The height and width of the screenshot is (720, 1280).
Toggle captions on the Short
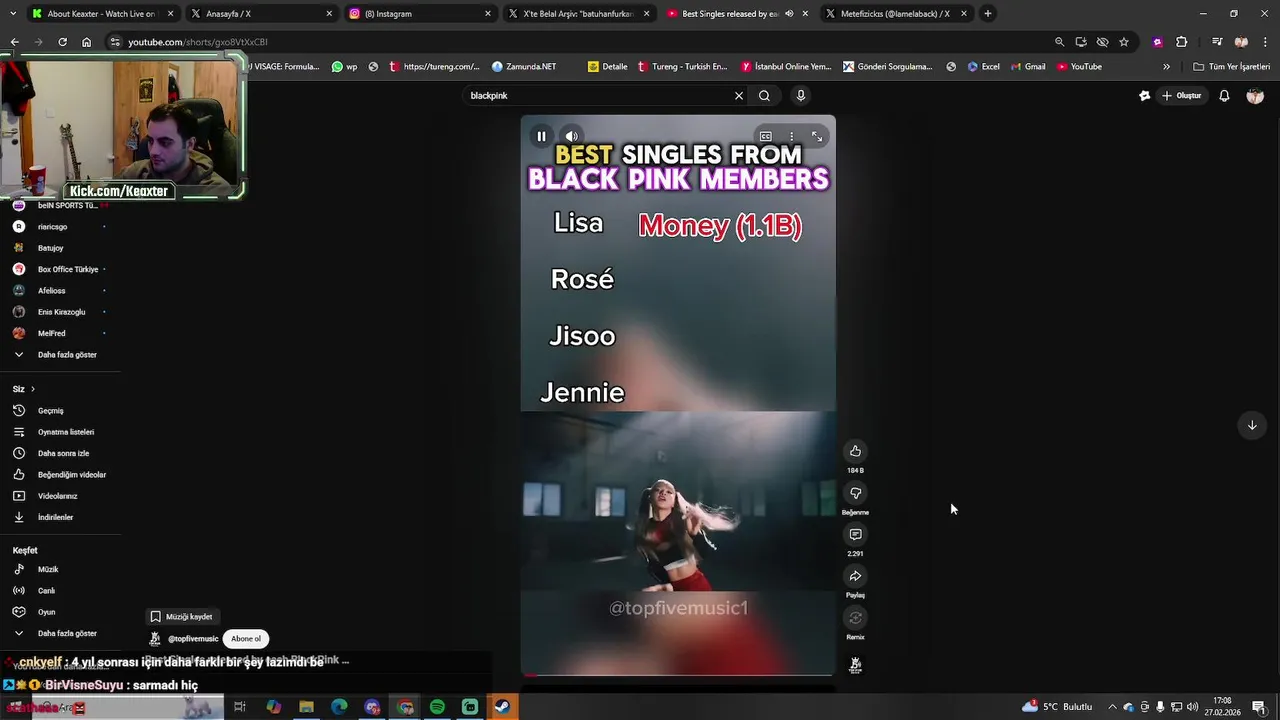coord(766,136)
